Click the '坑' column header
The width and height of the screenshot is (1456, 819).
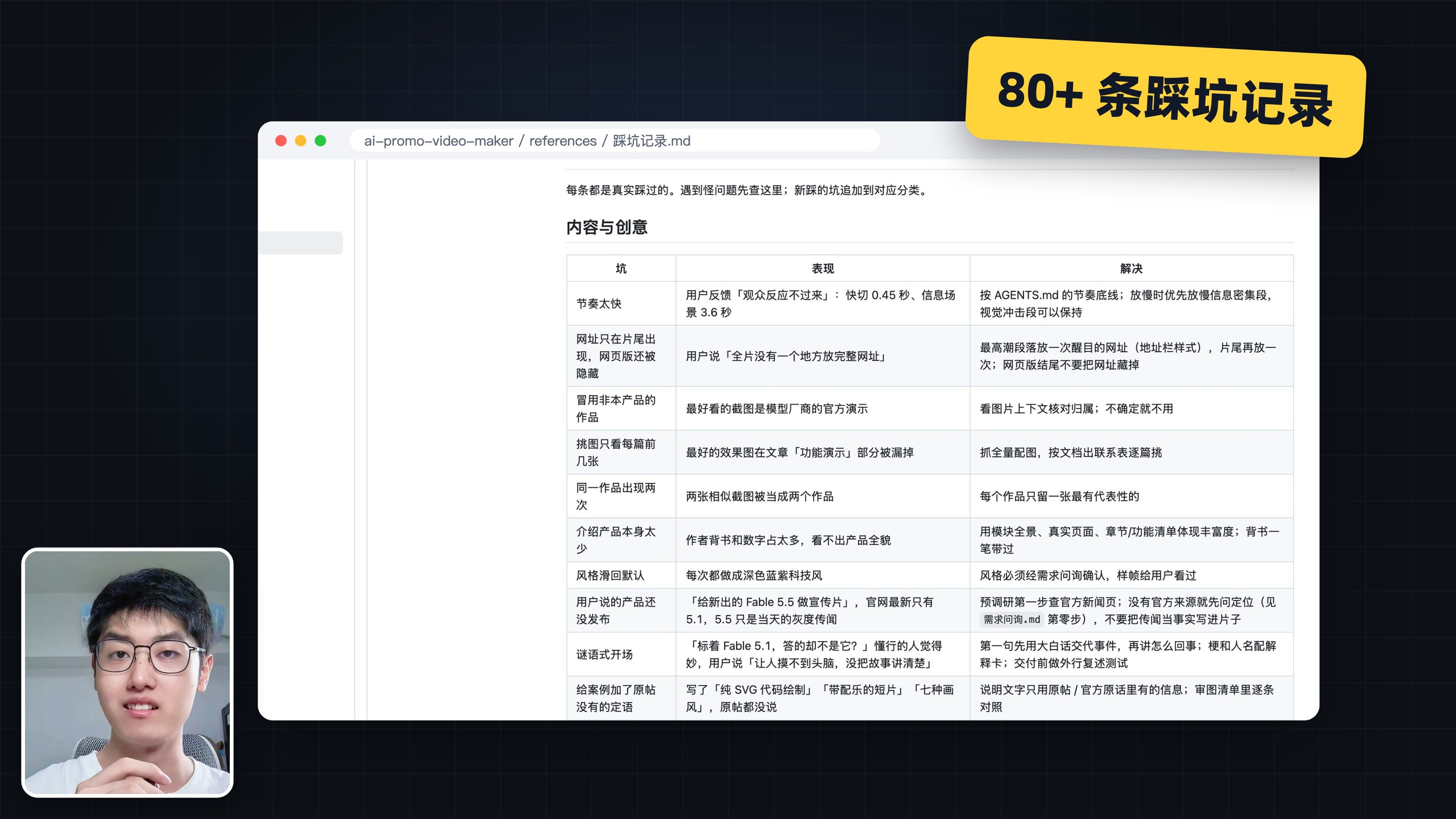click(621, 268)
